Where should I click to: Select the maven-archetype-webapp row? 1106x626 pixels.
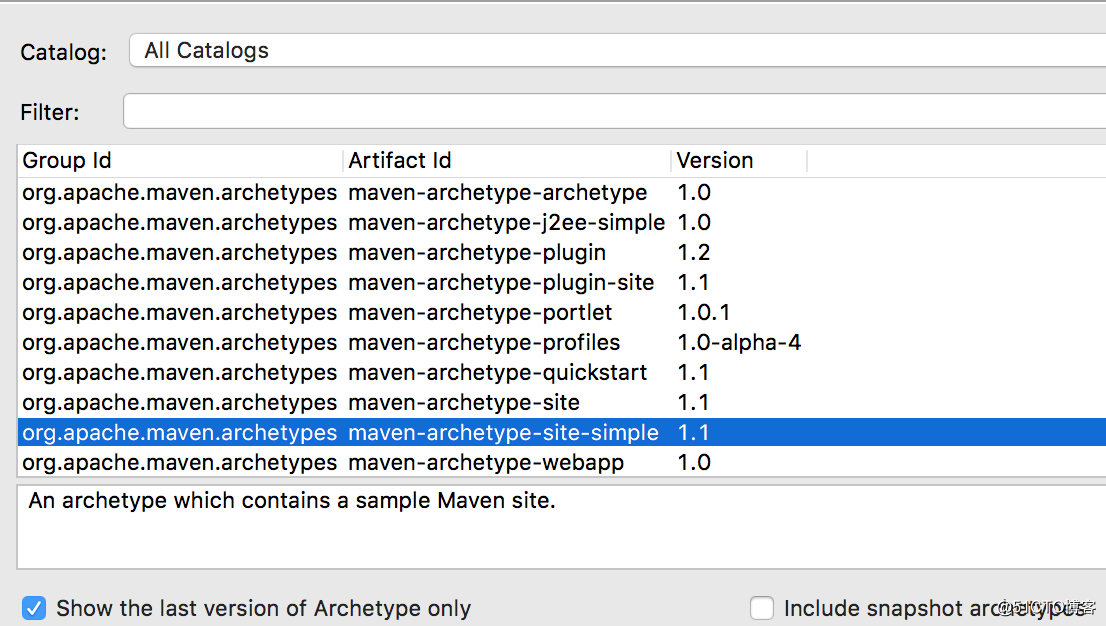561,463
